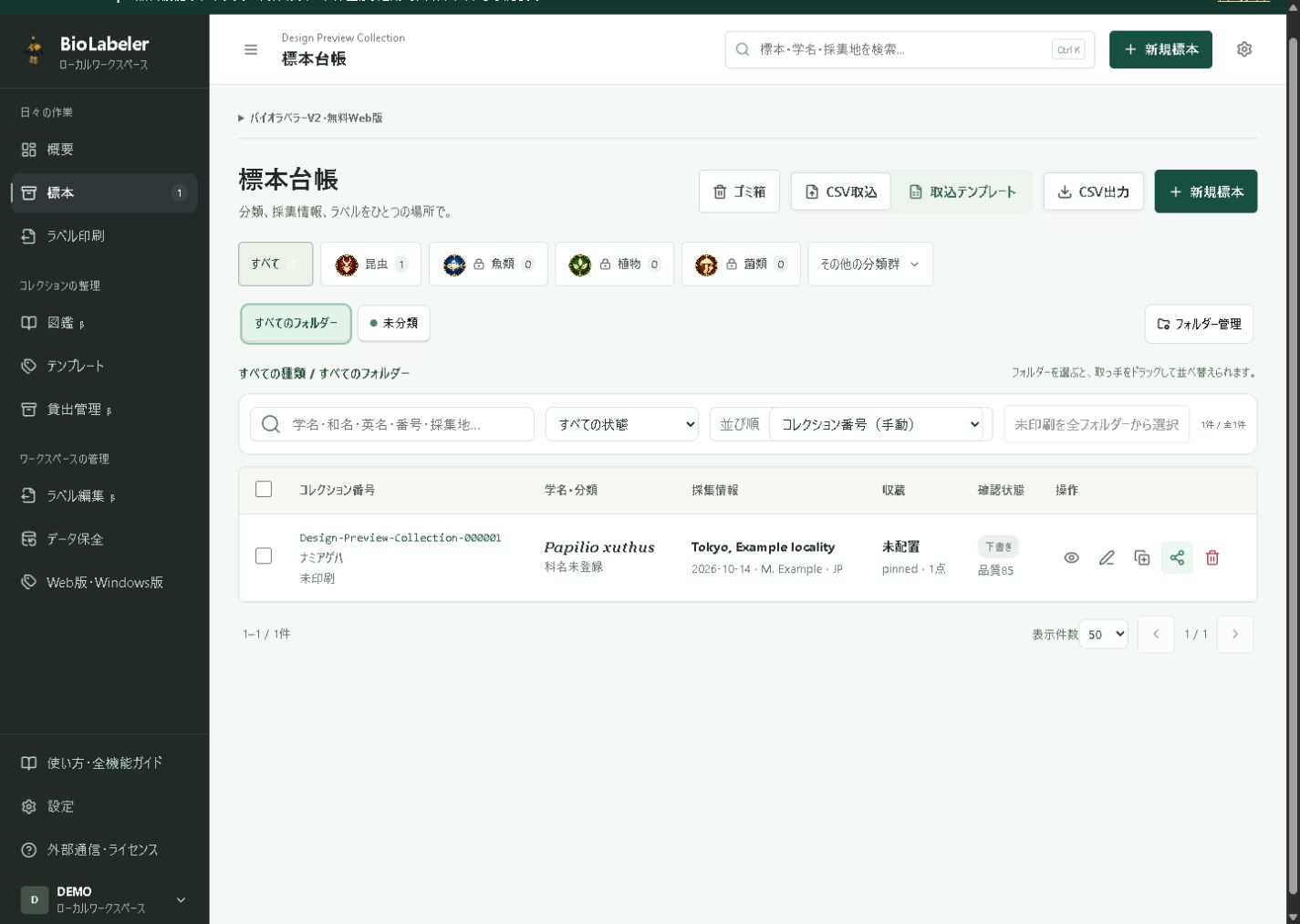The image size is (1300, 924).
Task: Open 貸出管理 in the sidebar
Action: pyautogui.click(x=104, y=410)
